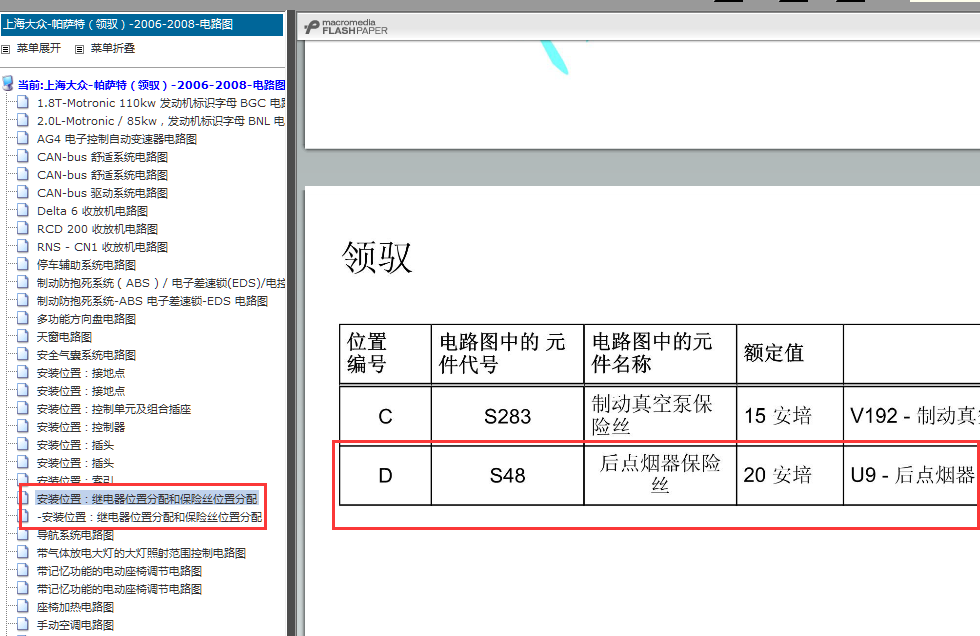Click the 领驭 page heading
This screenshot has width=980, height=636.
pos(377,257)
